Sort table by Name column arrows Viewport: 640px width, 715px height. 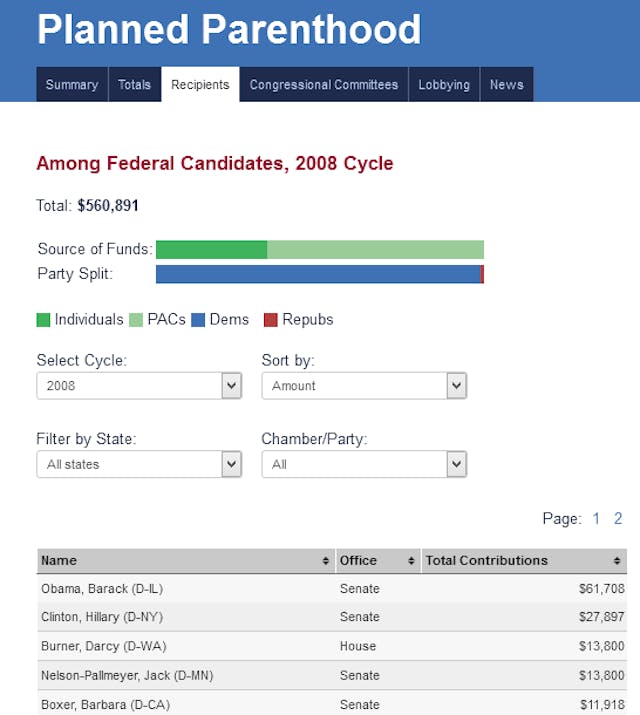326,561
